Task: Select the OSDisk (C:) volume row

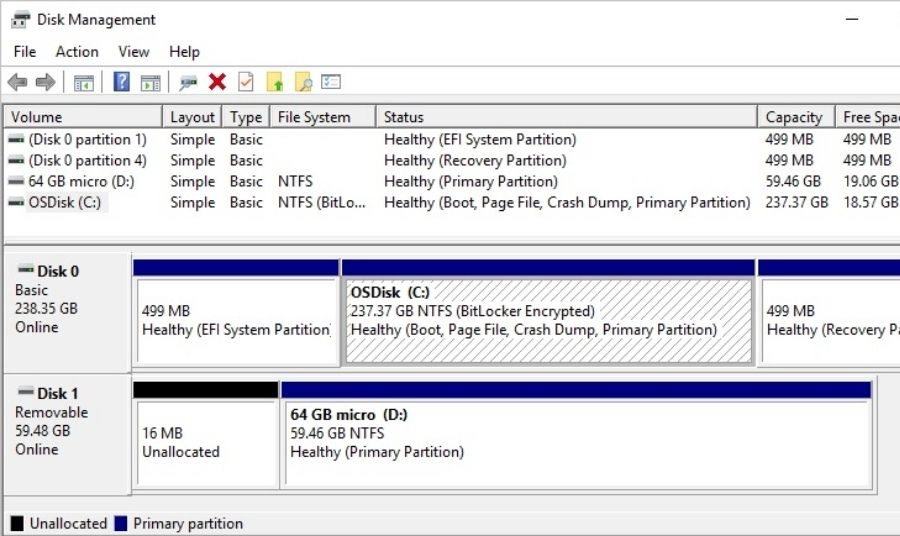Action: point(452,203)
